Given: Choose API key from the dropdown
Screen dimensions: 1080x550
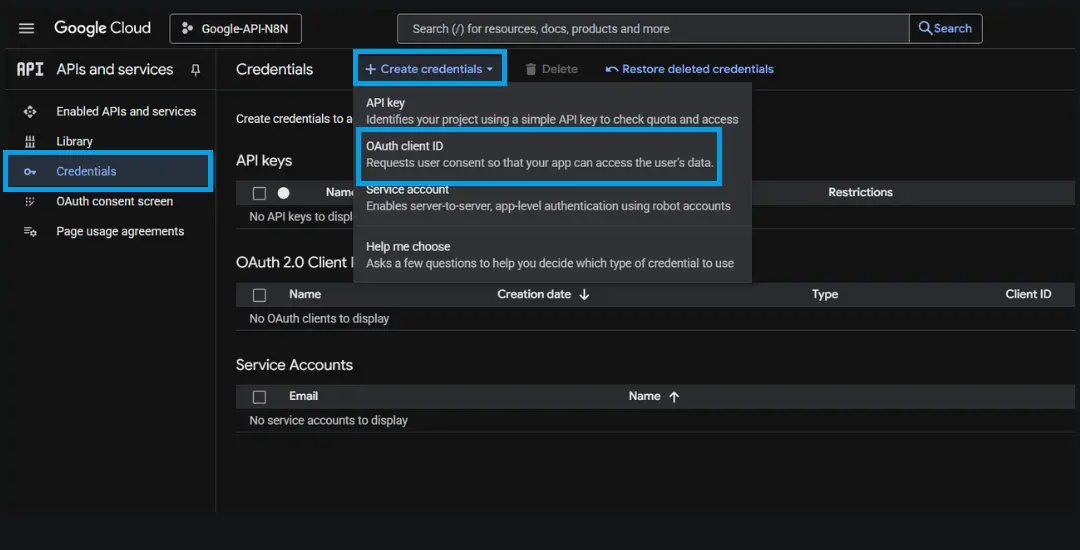Looking at the screenshot, I should pos(552,111).
